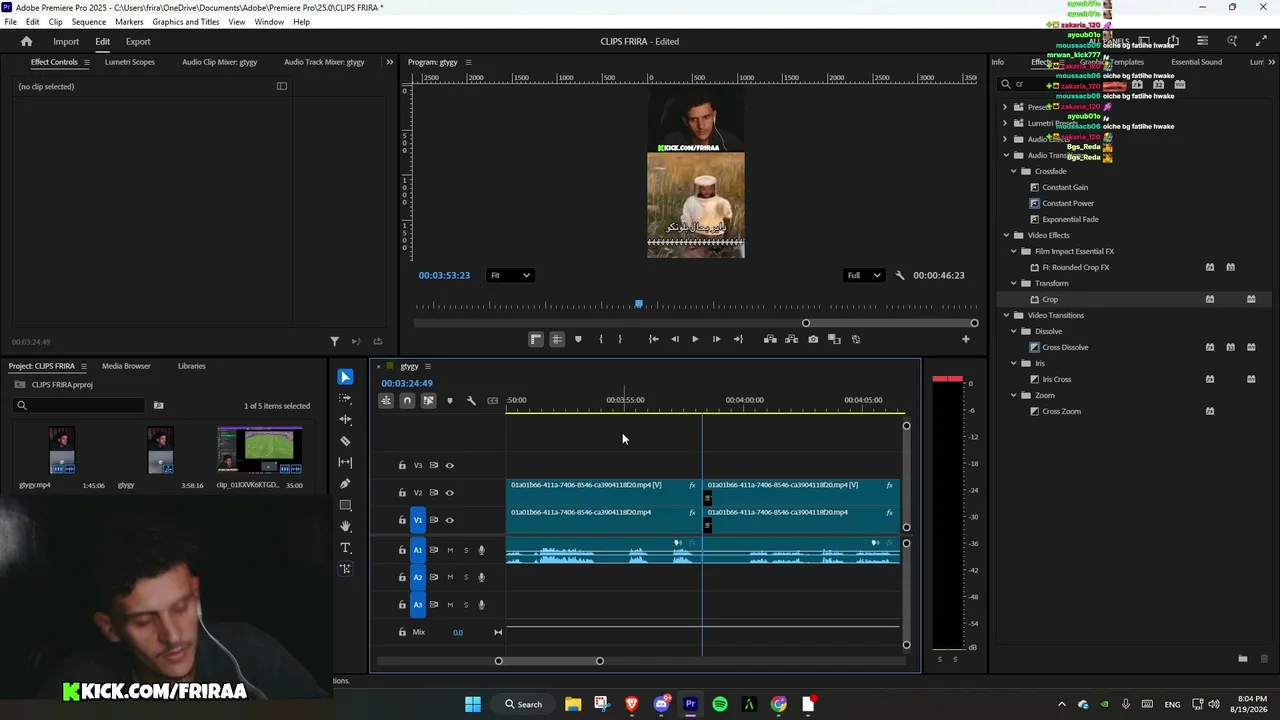Toggle Linked Selection in timeline
1280x720 pixels.
428,401
